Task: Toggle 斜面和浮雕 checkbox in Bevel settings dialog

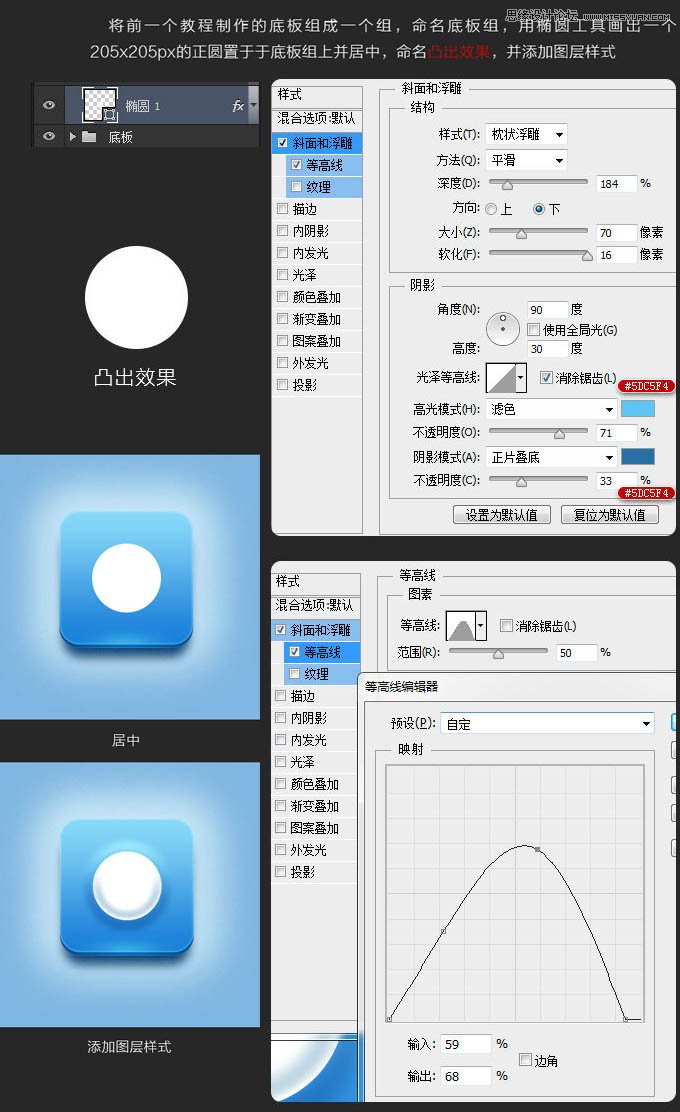Action: tap(282, 143)
